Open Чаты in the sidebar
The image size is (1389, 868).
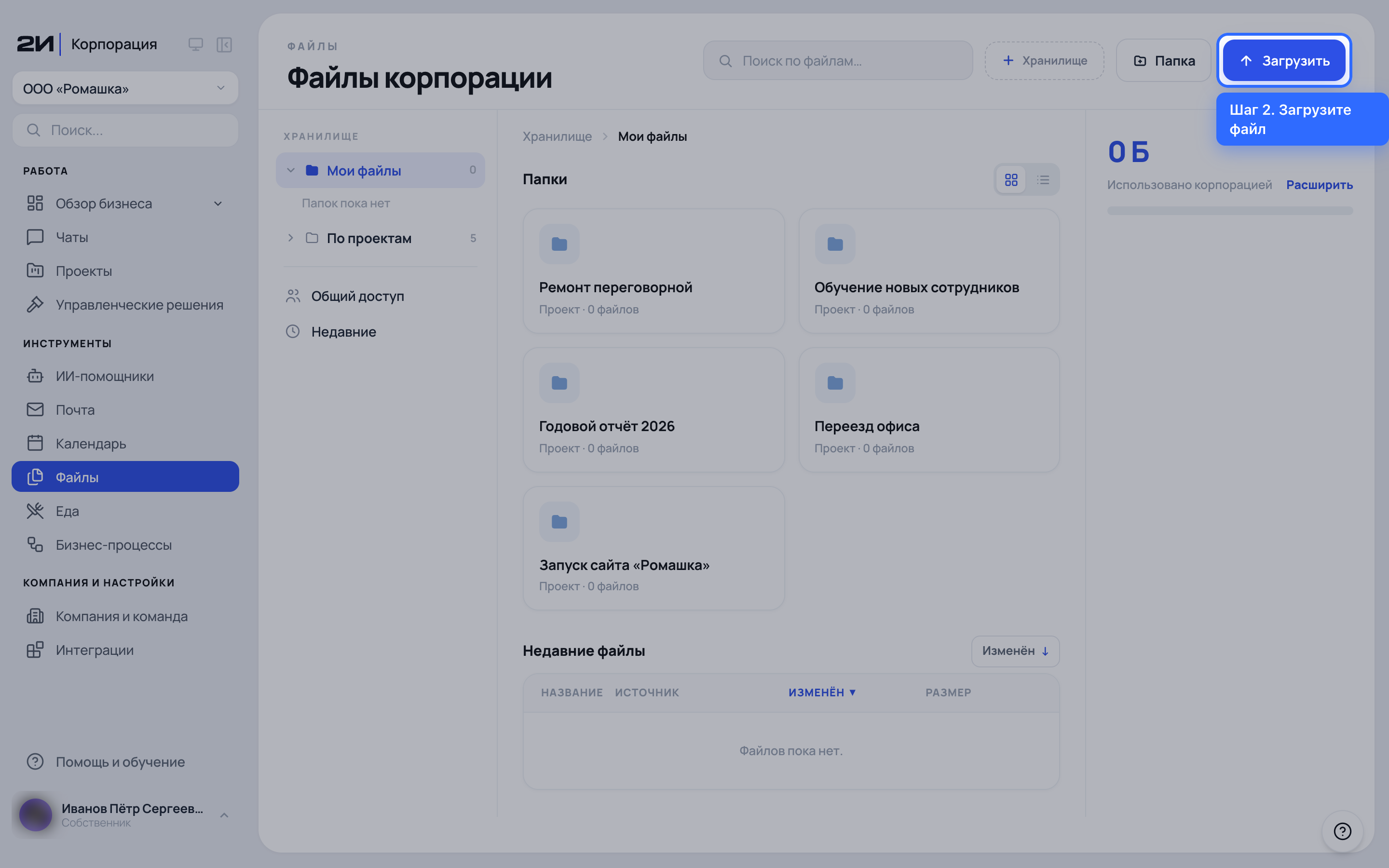pyautogui.click(x=125, y=237)
